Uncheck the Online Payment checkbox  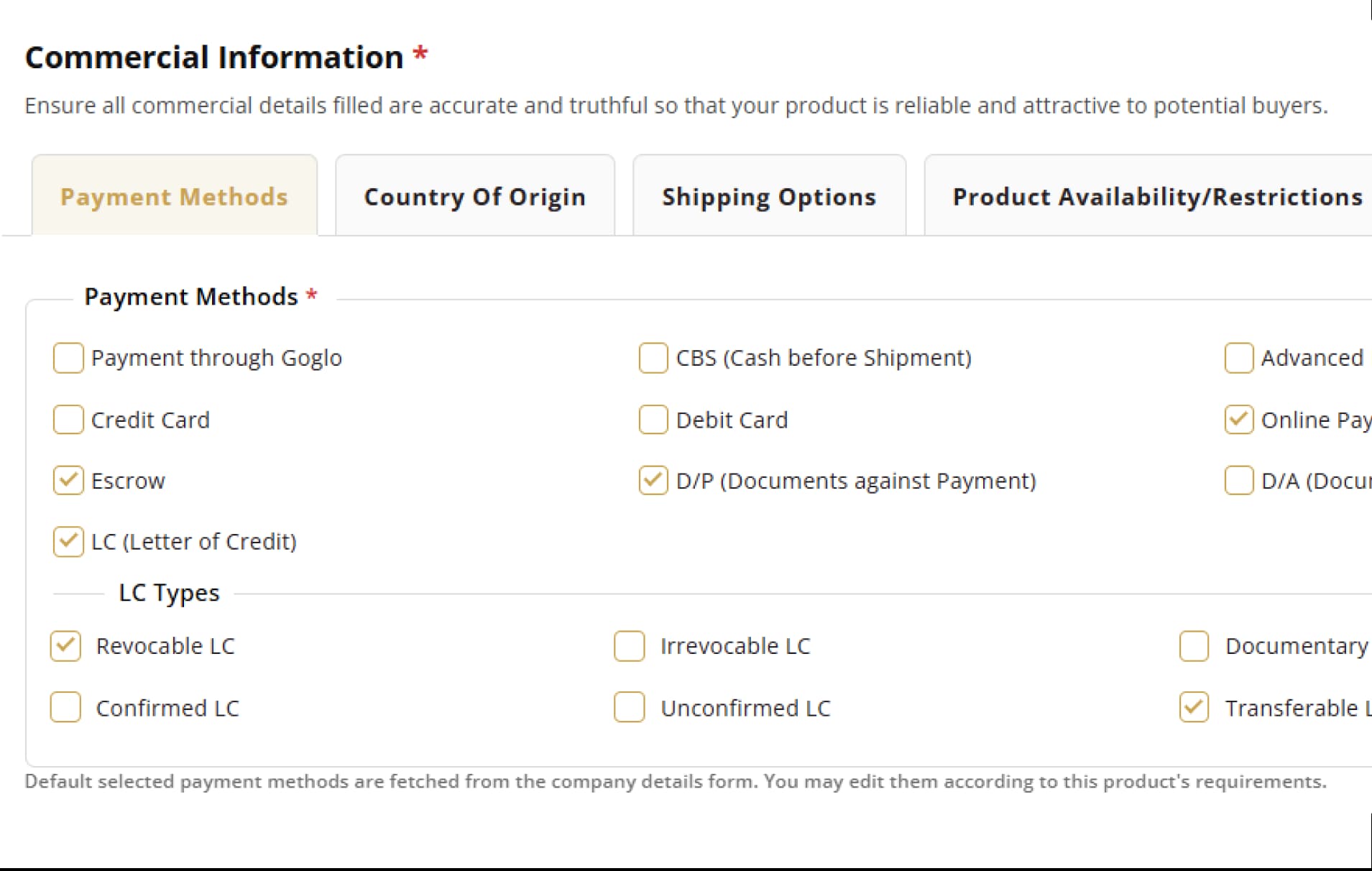1239,420
